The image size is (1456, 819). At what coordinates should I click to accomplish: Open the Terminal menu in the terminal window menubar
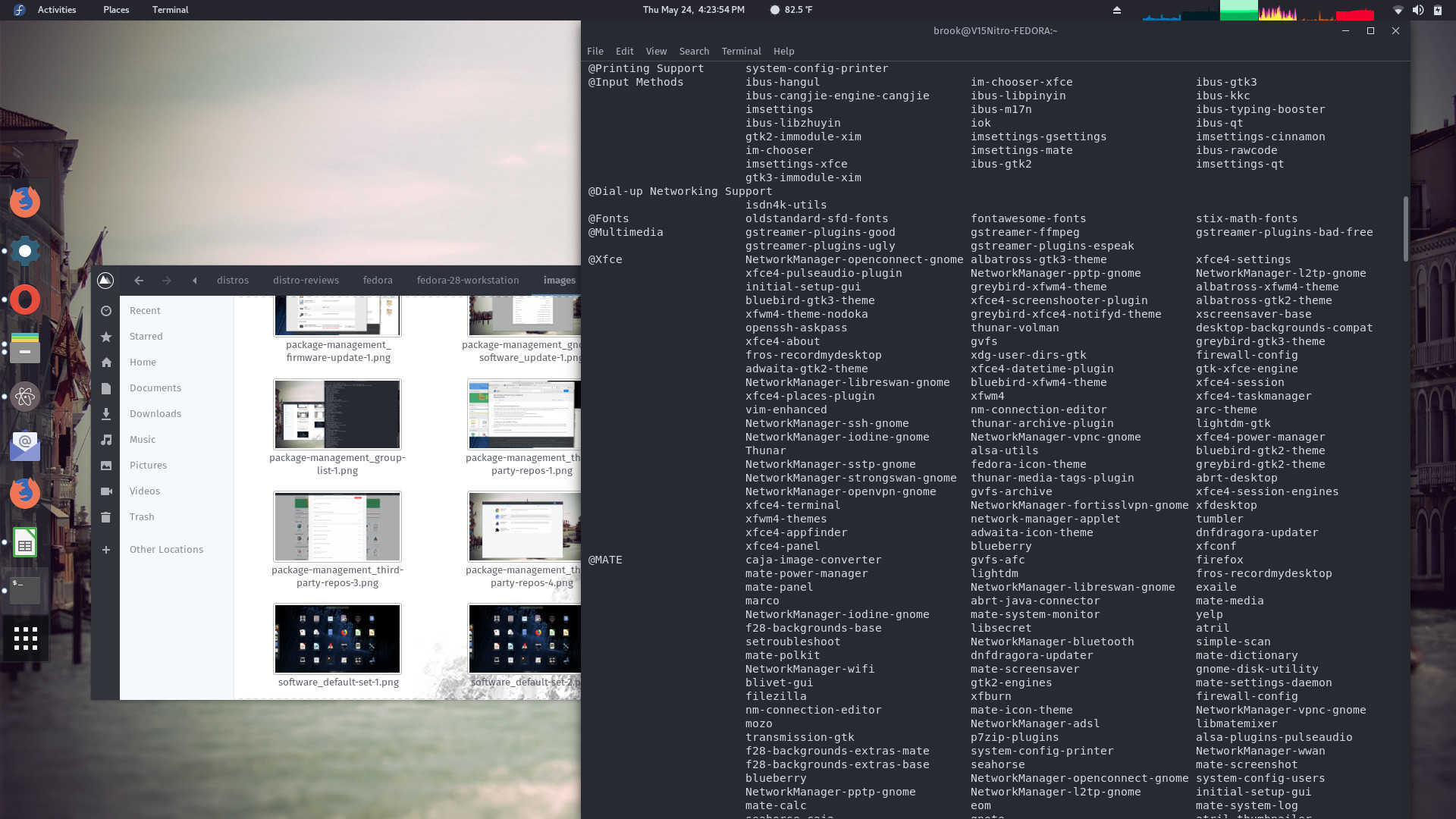(741, 51)
